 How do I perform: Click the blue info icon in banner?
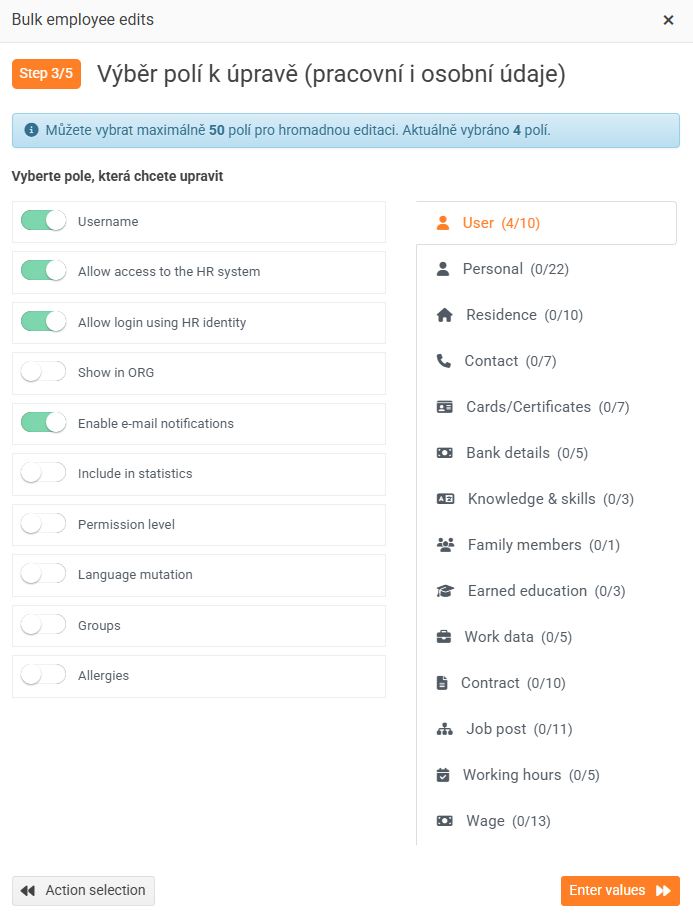click(x=31, y=130)
